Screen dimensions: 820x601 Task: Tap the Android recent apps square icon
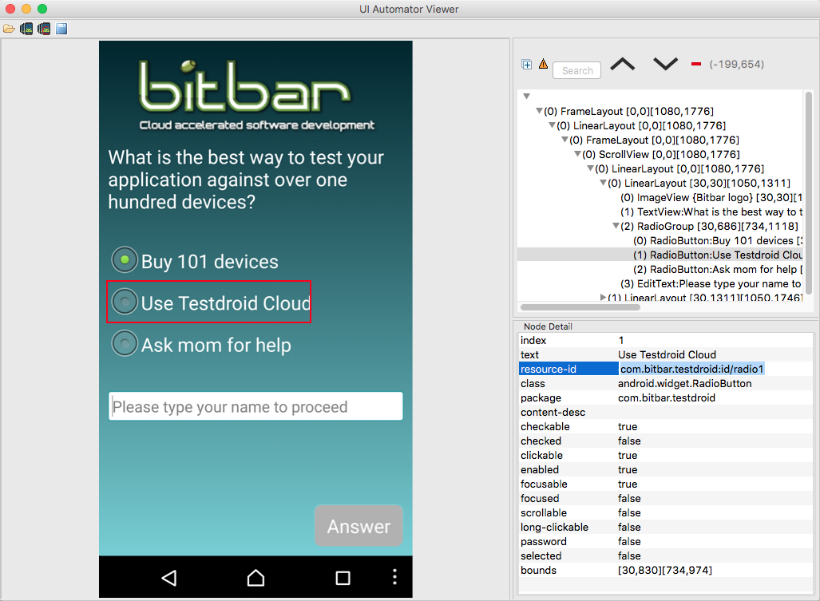[x=343, y=577]
